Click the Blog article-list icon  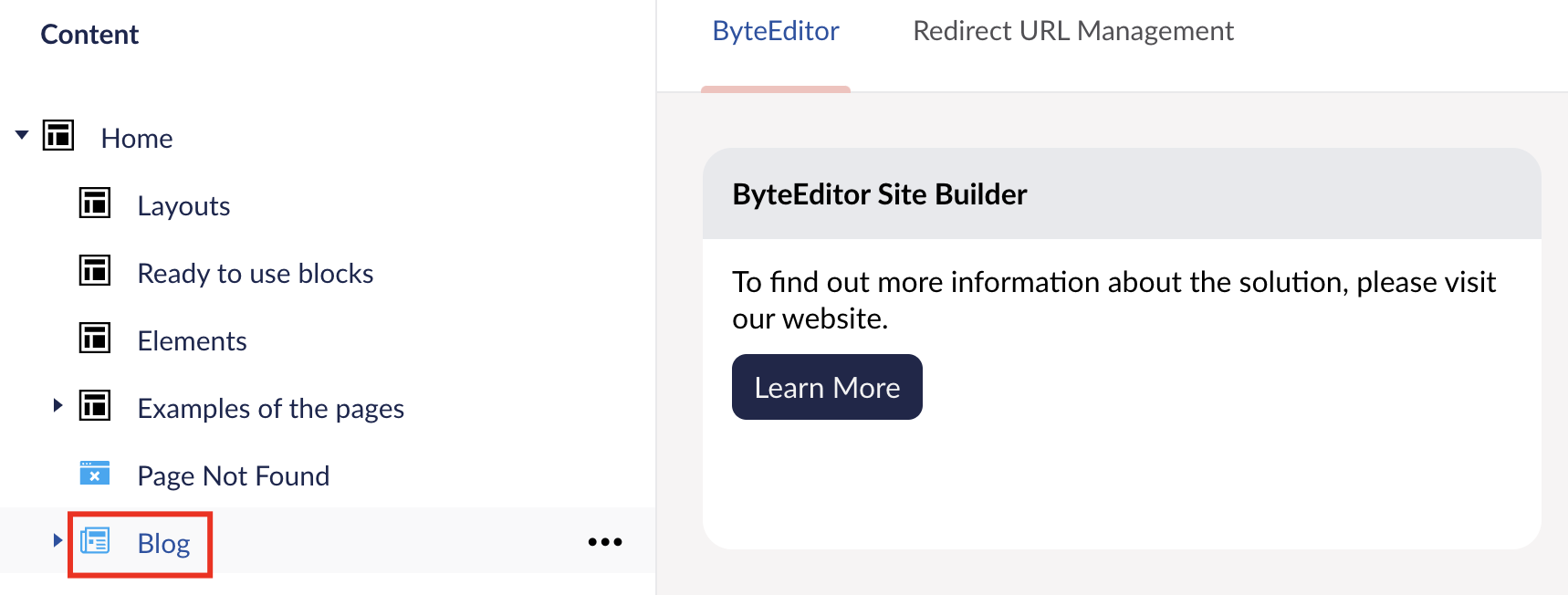tap(95, 541)
